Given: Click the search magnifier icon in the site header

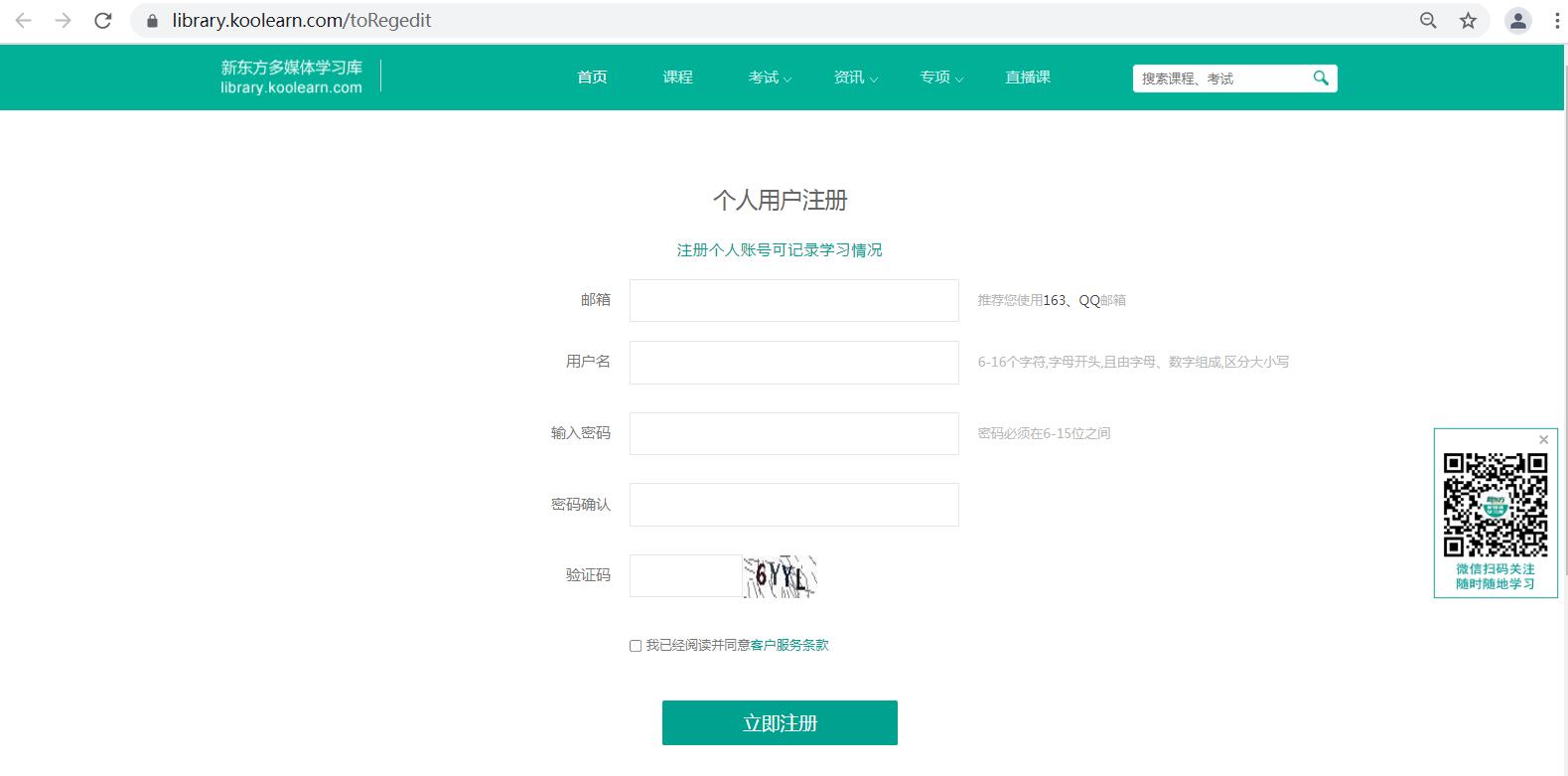Looking at the screenshot, I should pyautogui.click(x=1320, y=78).
